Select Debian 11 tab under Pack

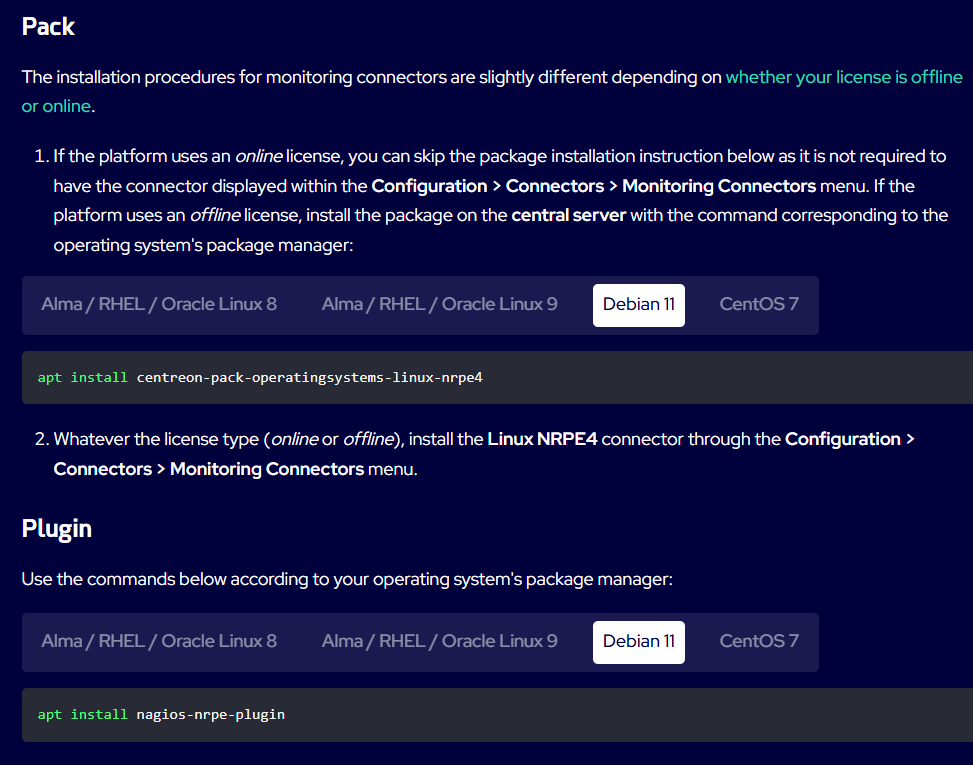tap(639, 305)
